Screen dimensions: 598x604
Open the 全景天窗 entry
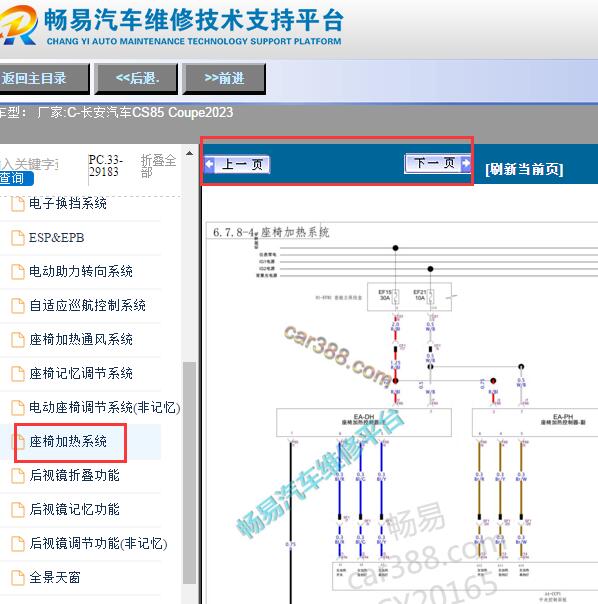coord(55,577)
